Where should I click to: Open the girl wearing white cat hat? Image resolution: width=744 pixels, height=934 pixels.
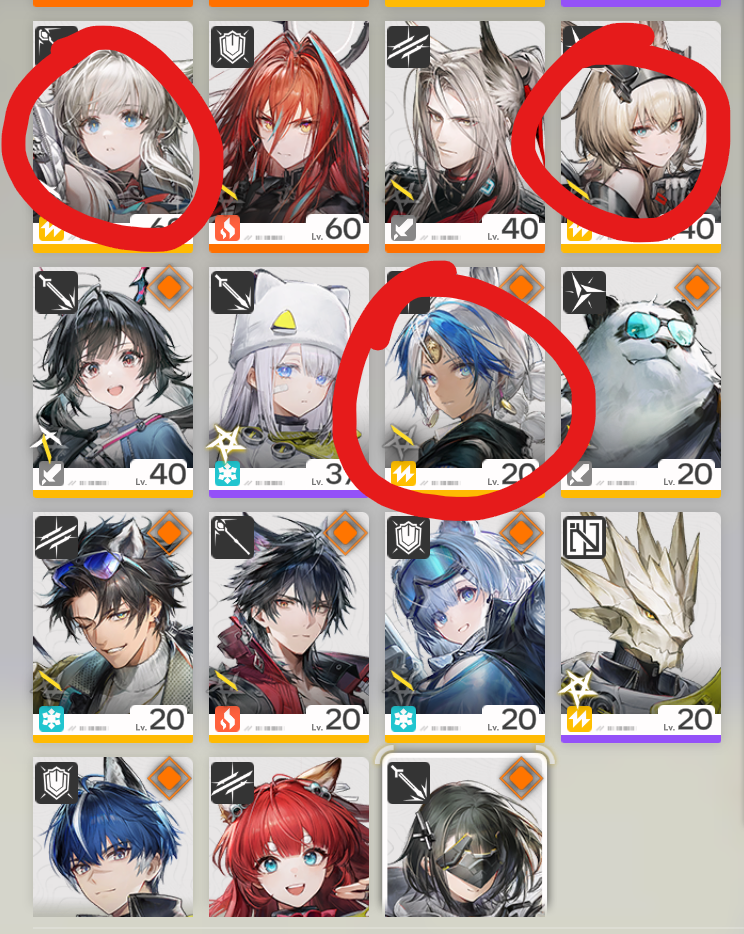(289, 382)
